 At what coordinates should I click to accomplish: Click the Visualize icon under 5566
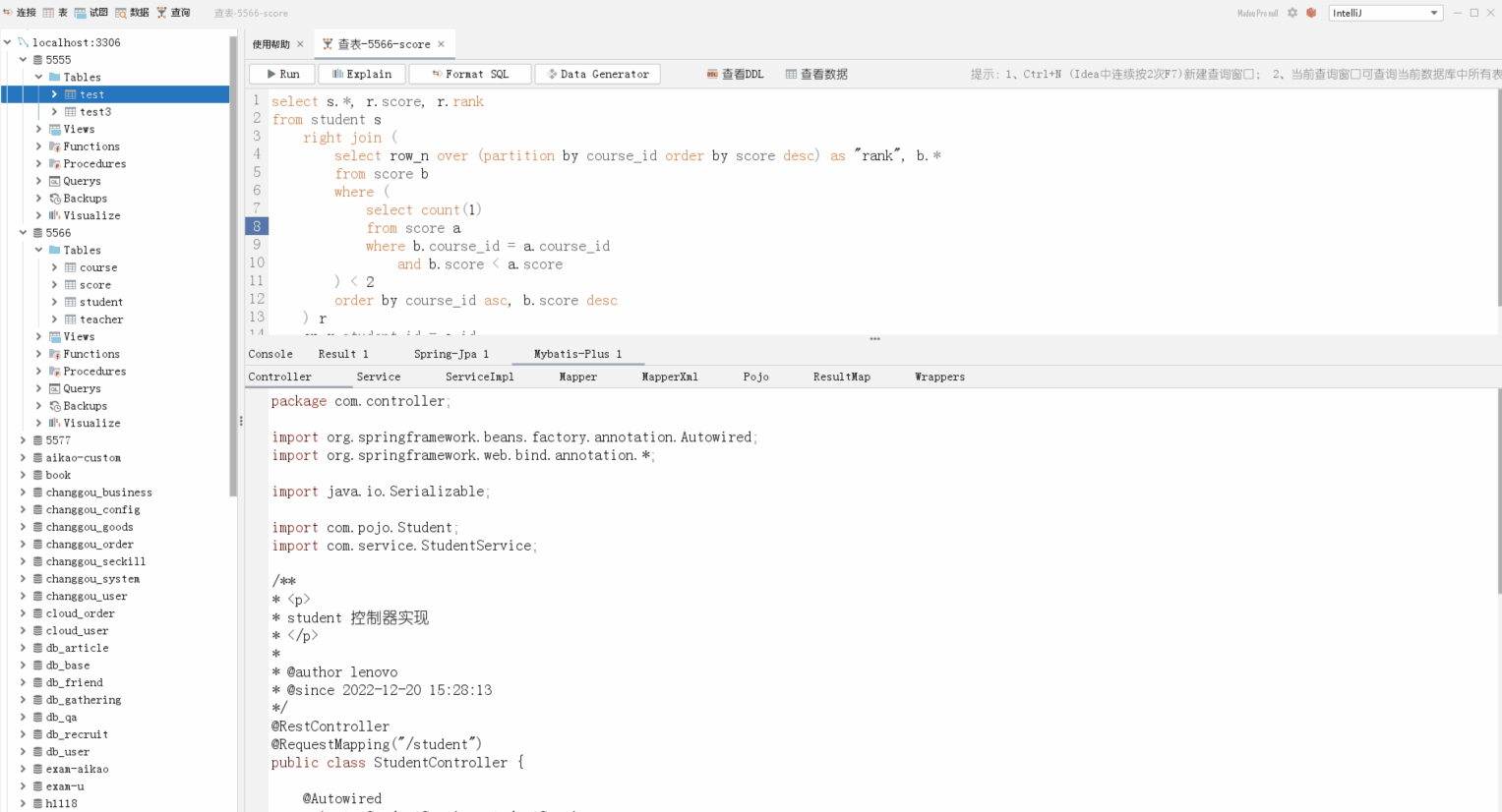point(54,423)
